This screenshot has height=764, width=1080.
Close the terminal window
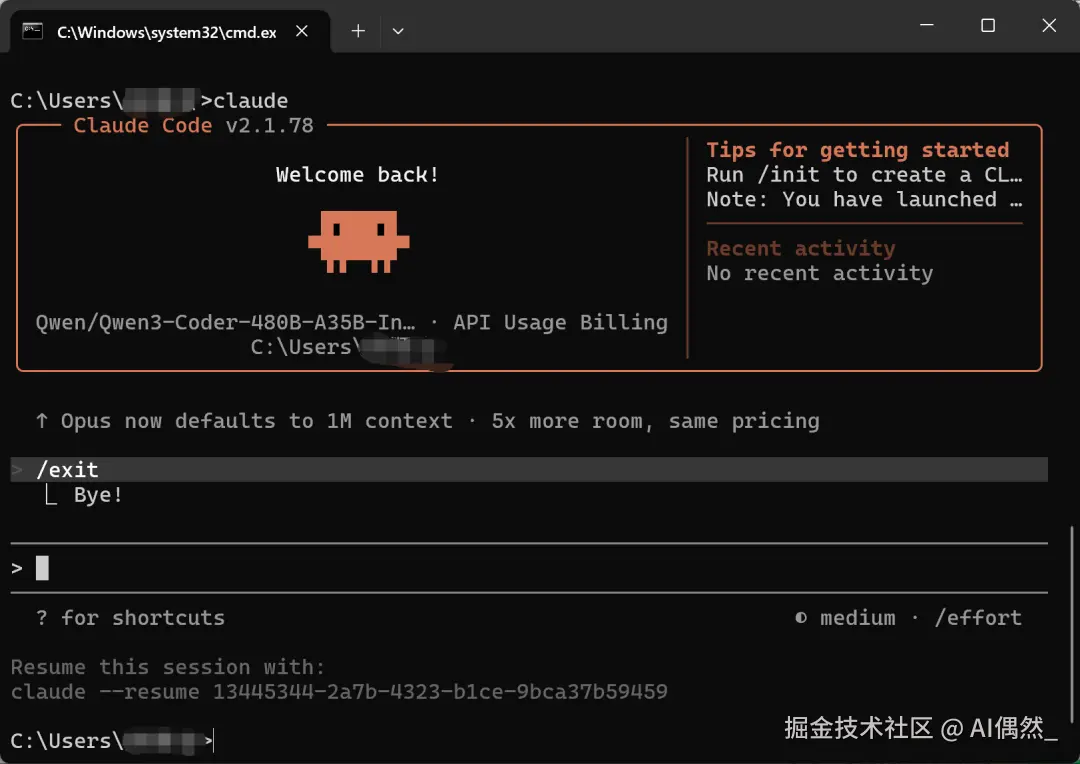(1048, 25)
